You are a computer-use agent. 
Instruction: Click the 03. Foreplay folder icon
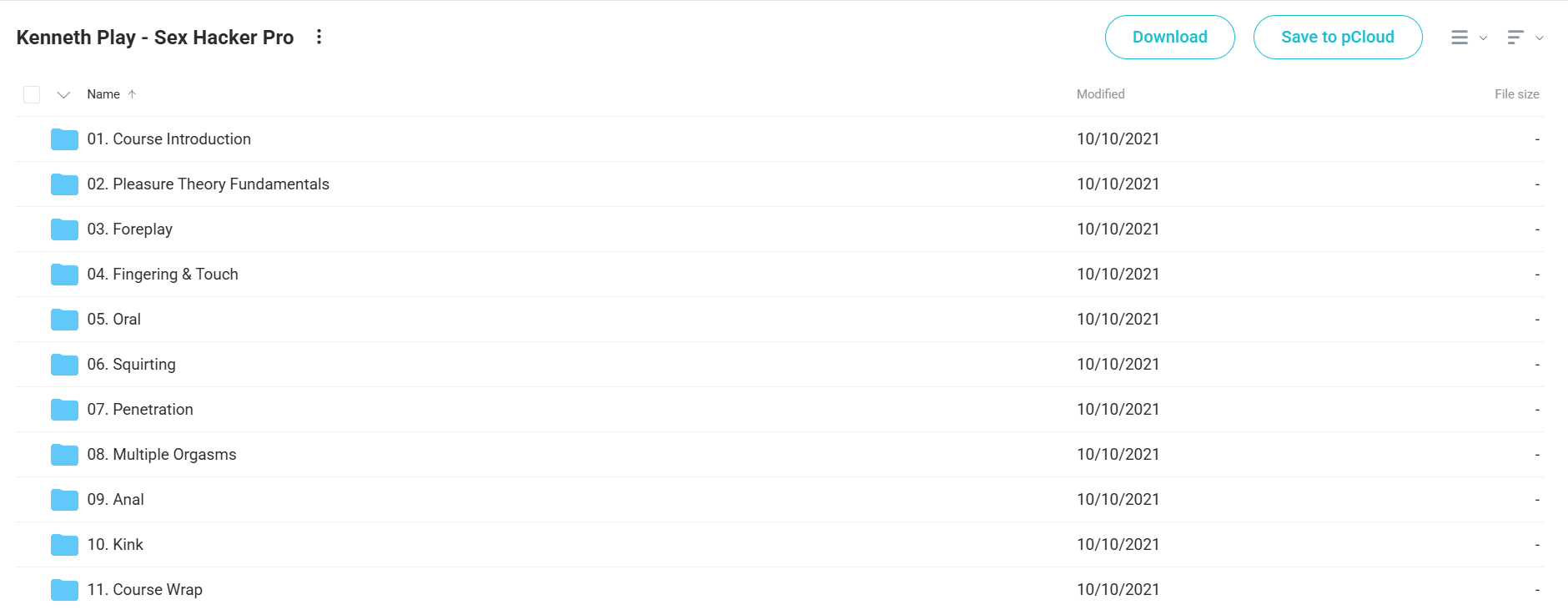64,229
